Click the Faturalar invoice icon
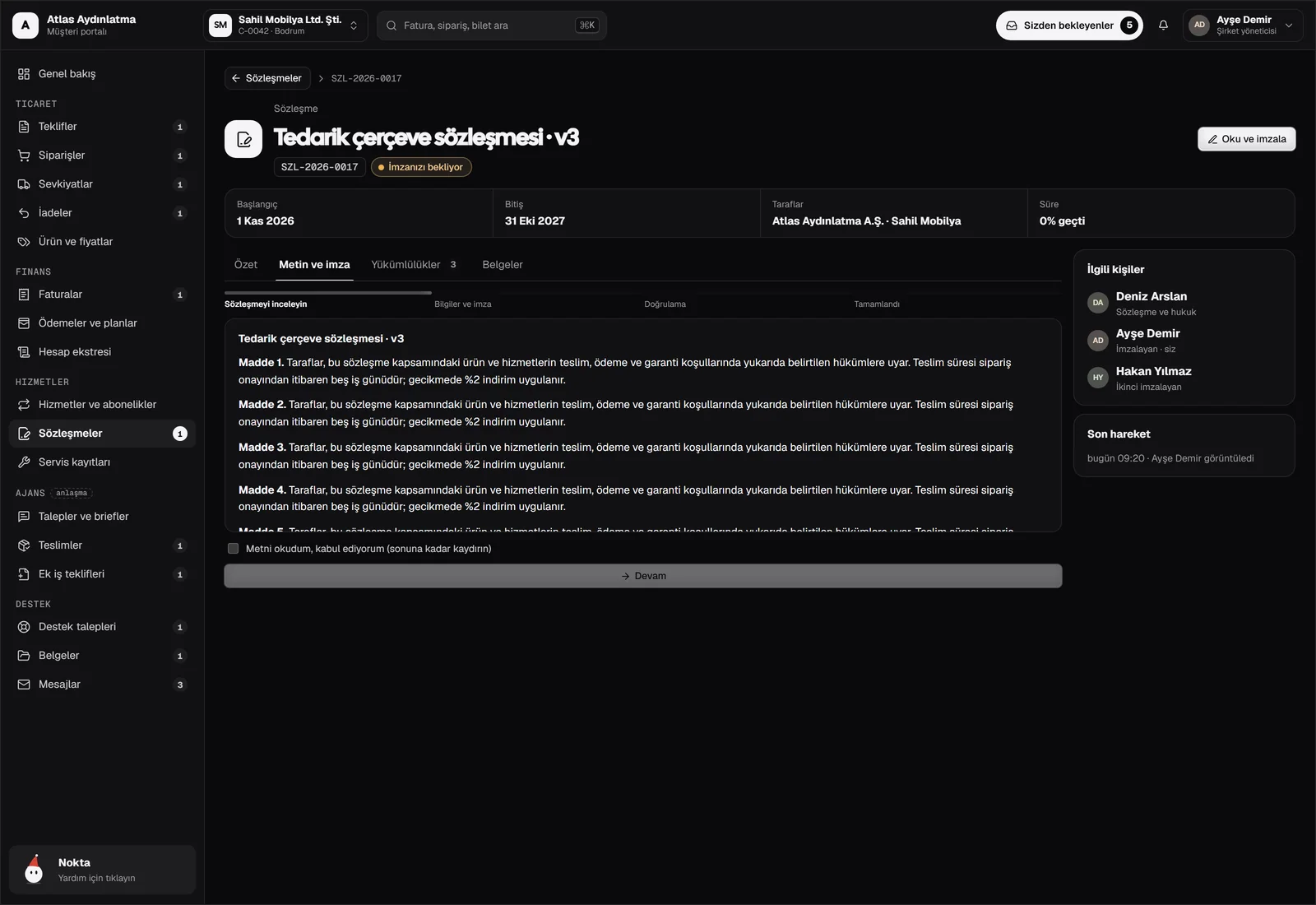1316x905 pixels. (24, 295)
